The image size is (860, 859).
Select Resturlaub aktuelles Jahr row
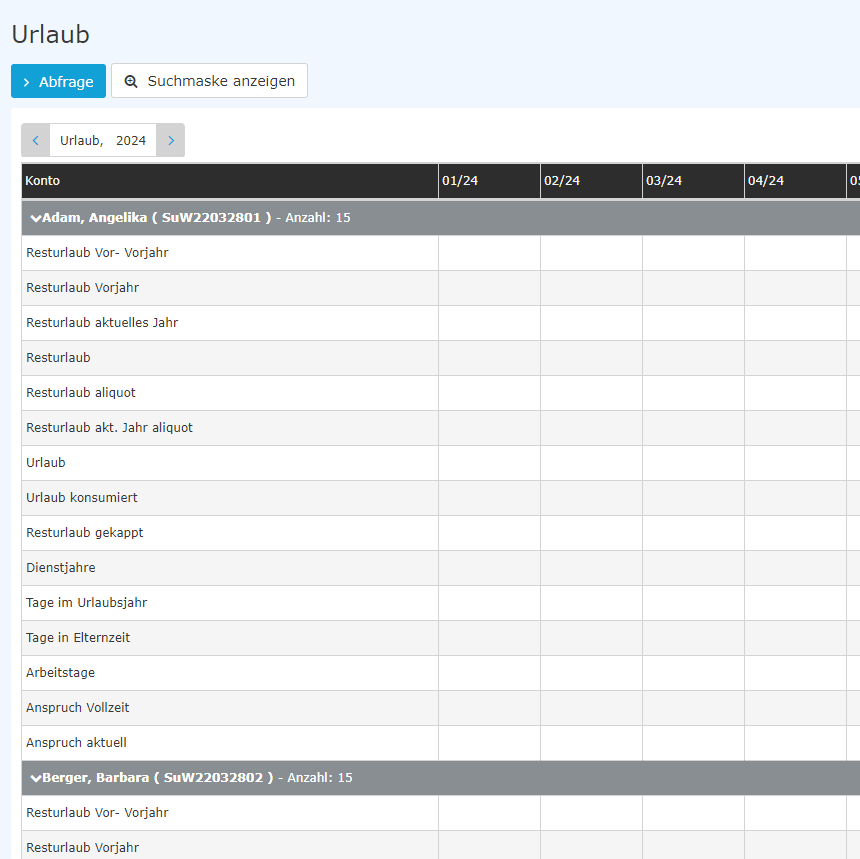pyautogui.click(x=441, y=323)
